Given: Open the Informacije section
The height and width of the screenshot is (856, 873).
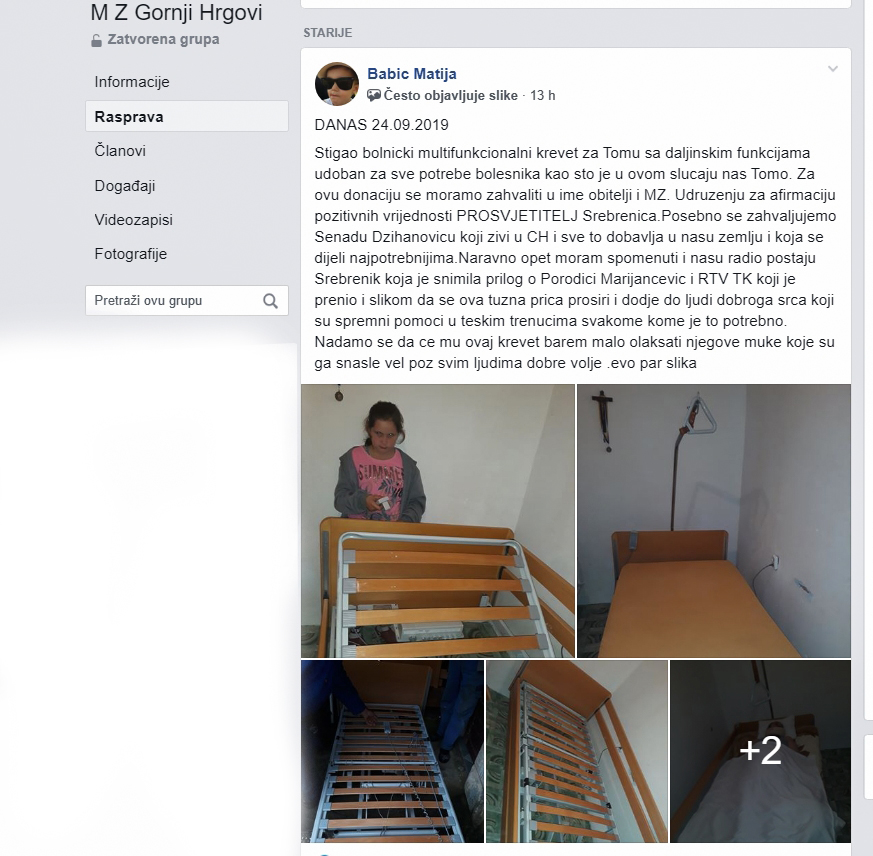Looking at the screenshot, I should click(x=132, y=82).
